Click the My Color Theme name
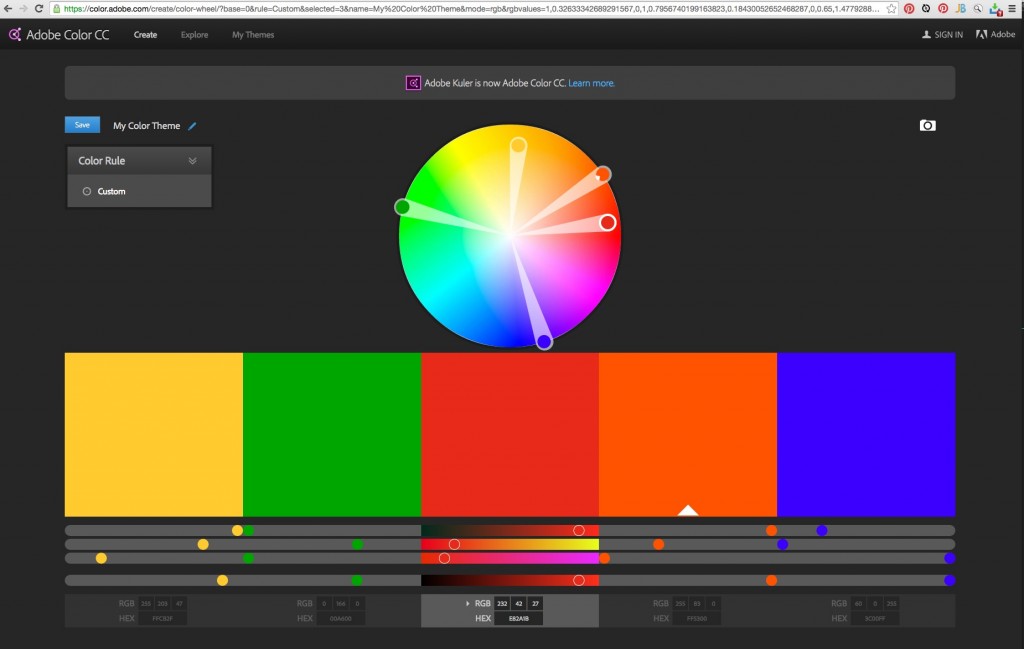Screen dimensions: 1024x649 point(146,125)
